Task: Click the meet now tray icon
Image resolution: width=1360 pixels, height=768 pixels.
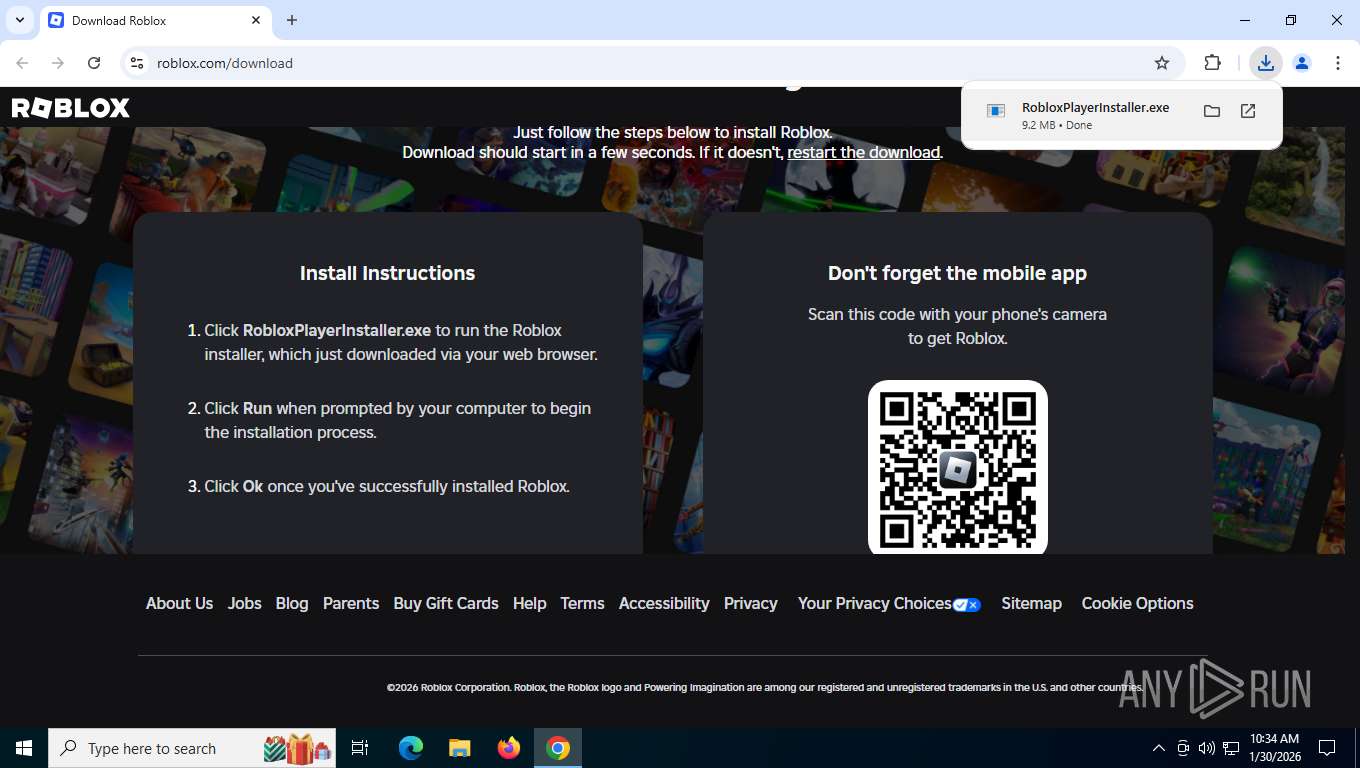Action: coord(1183,748)
